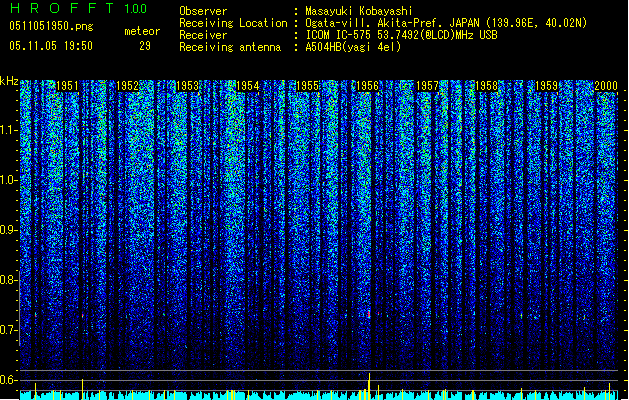This screenshot has height=400, width=629.
Task: Click the 2000 time marker
Action: pyautogui.click(x=606, y=86)
